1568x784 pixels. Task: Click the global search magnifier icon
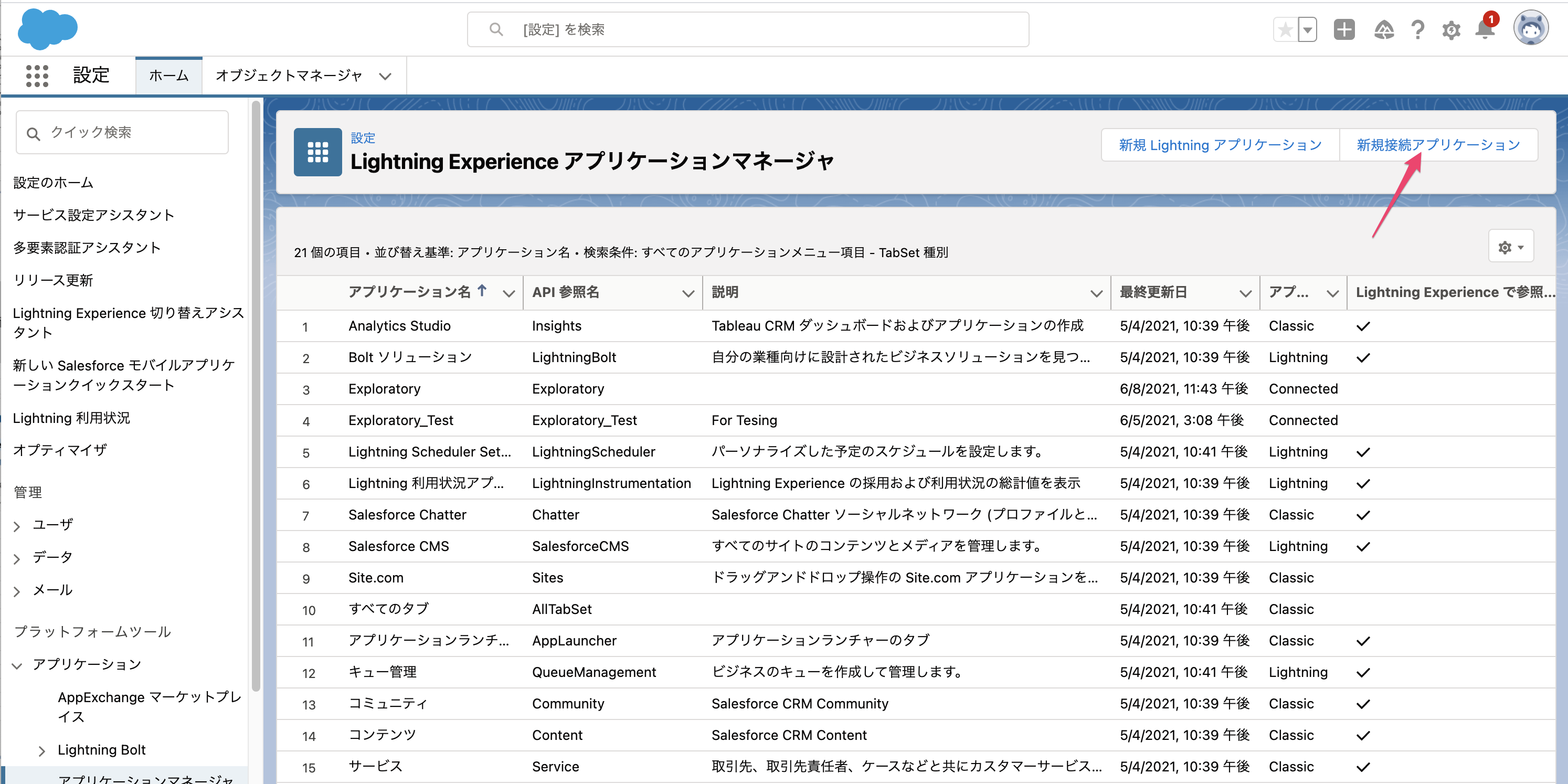point(496,29)
